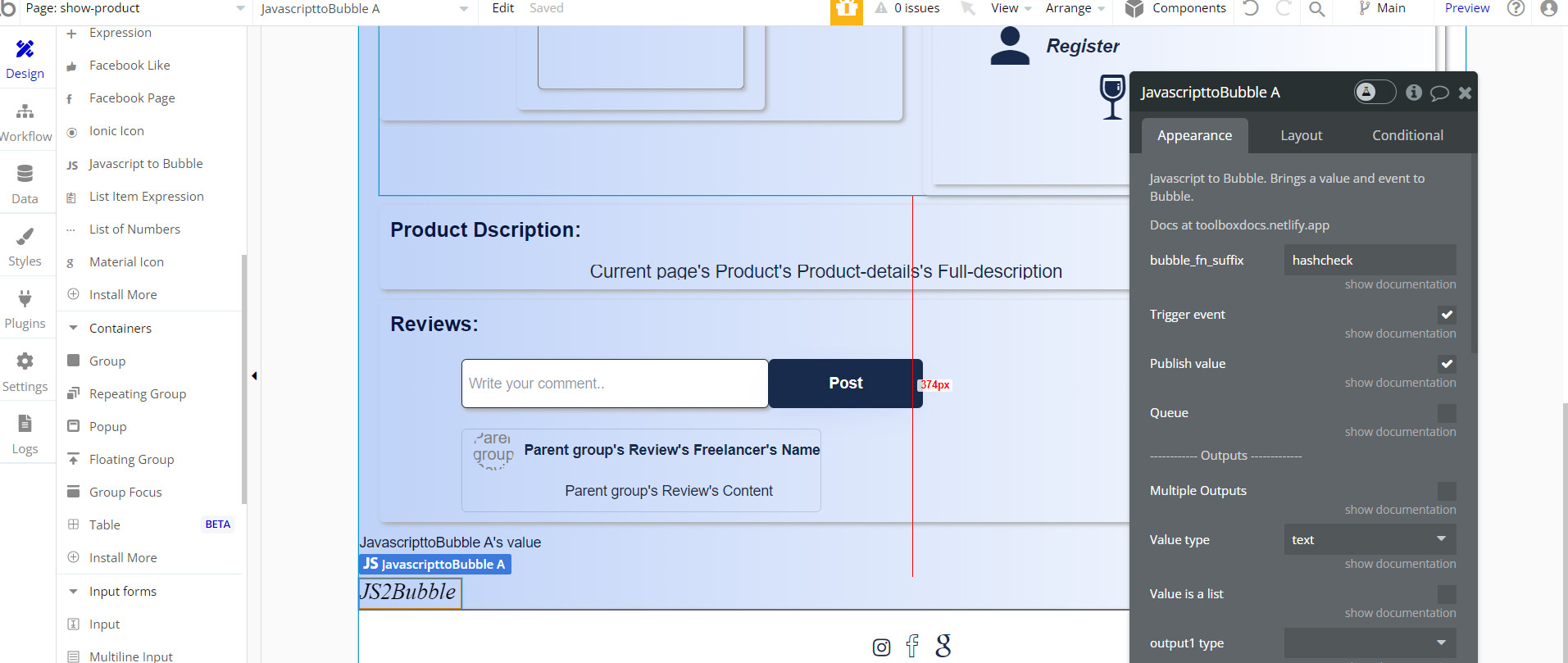Open the Data tab in sidebar
The width and height of the screenshot is (1568, 663).
pos(25,185)
